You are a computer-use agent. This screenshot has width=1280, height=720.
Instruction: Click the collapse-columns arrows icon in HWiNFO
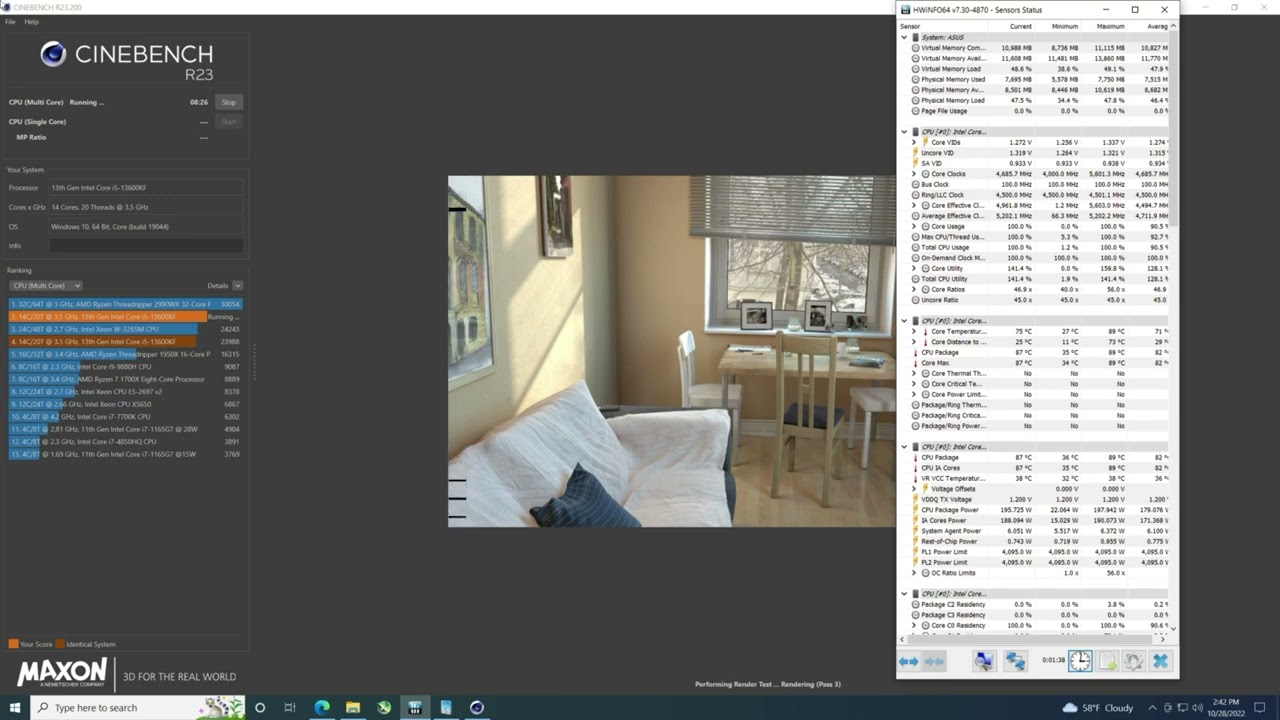pos(934,661)
